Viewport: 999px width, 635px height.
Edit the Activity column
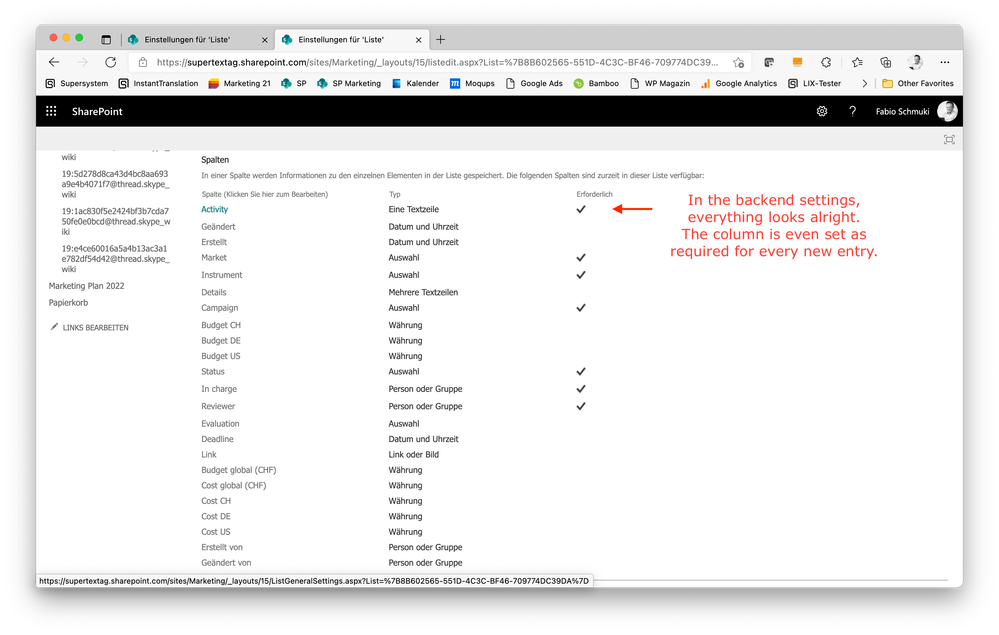(x=215, y=210)
